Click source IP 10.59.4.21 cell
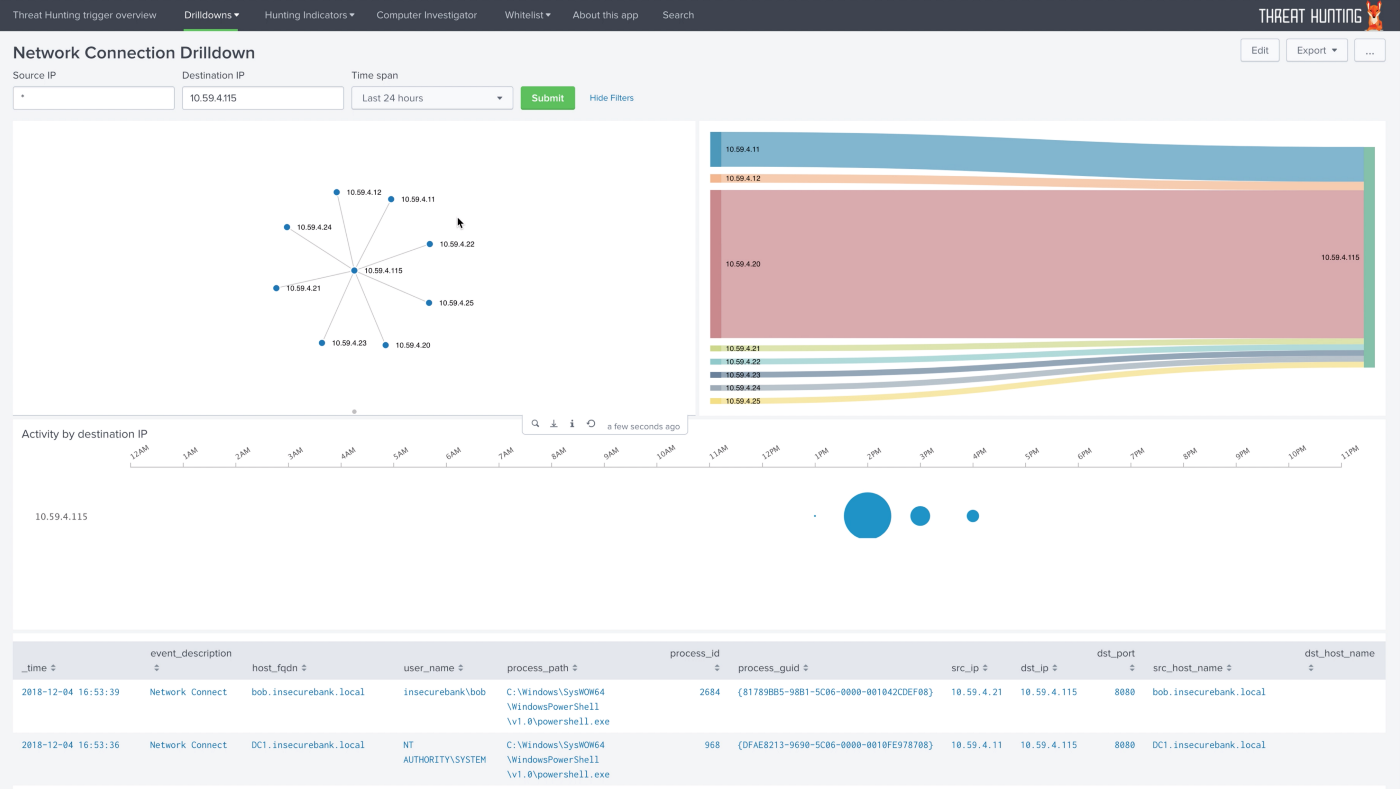 coord(979,692)
